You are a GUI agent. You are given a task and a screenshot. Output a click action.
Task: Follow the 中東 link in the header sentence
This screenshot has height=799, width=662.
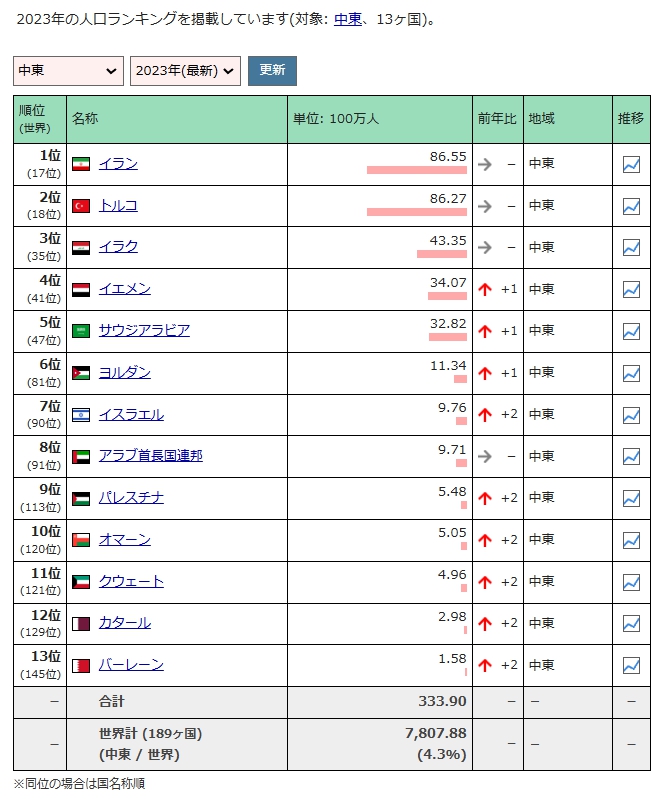tap(347, 19)
